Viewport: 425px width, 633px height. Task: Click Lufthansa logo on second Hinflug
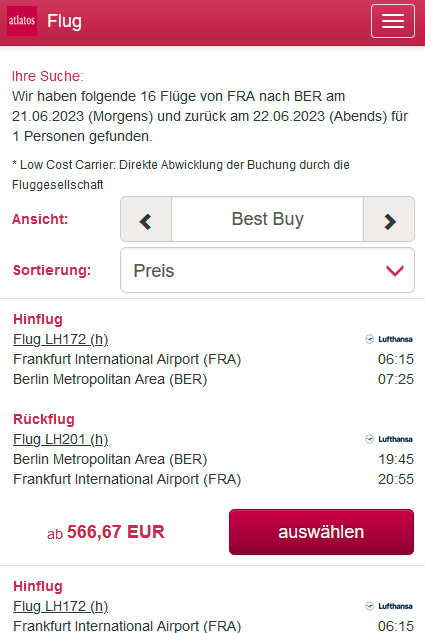(x=389, y=606)
